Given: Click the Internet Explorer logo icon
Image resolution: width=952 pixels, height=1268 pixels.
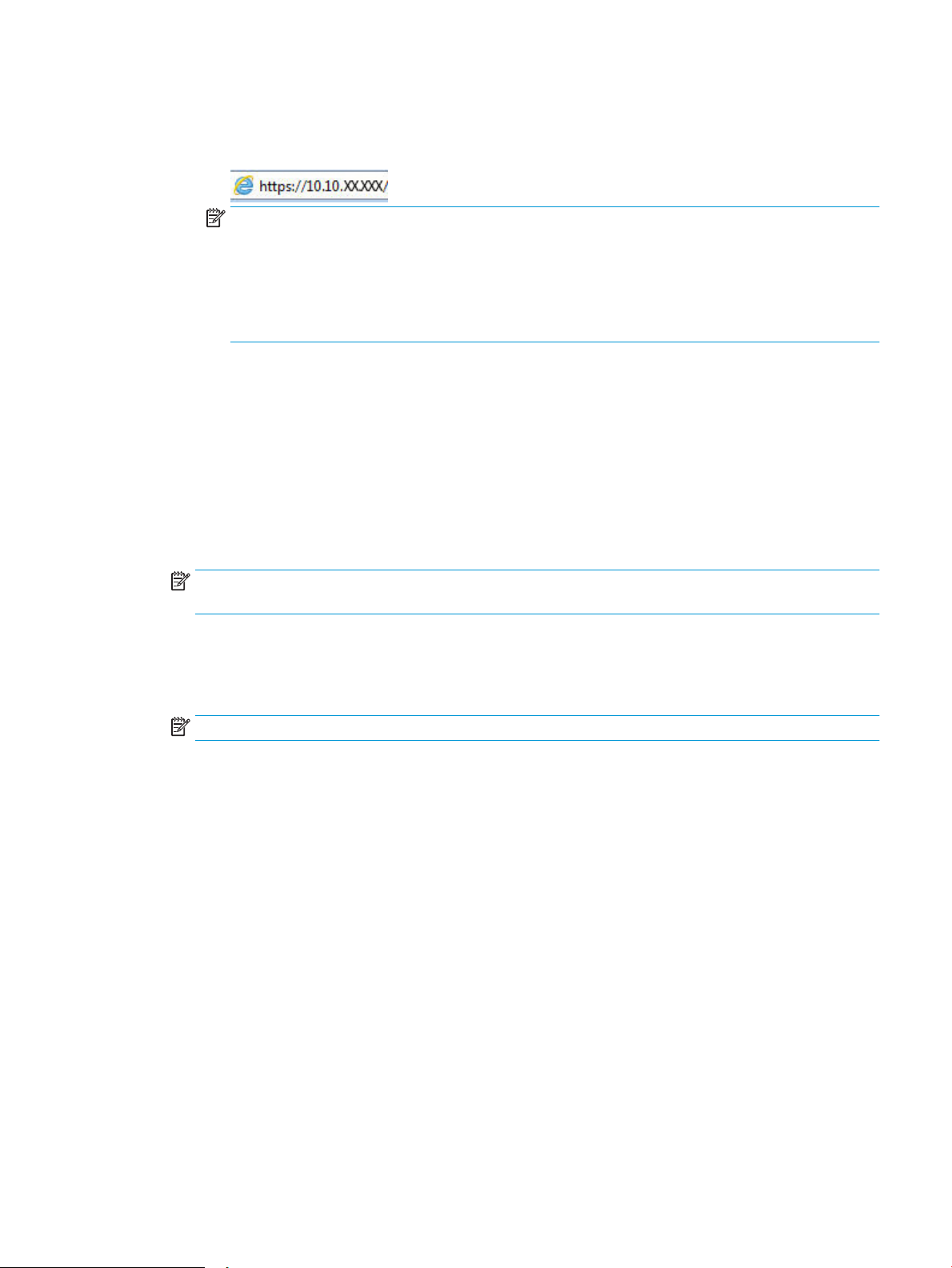Looking at the screenshot, I should coord(243,186).
